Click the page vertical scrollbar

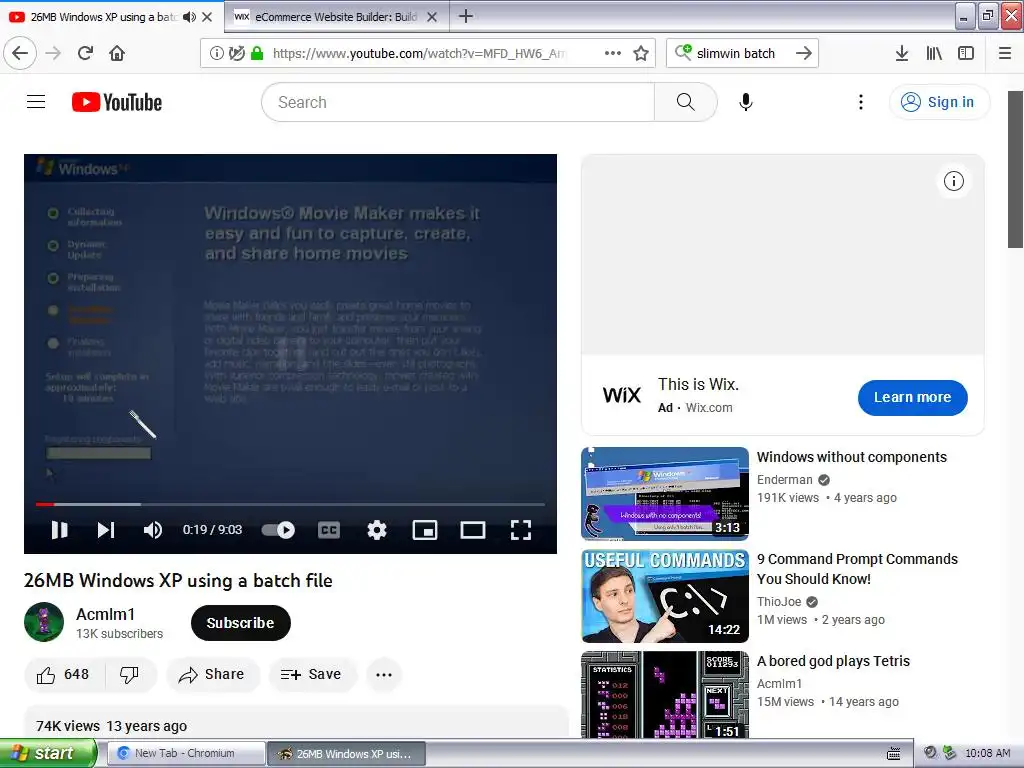[1015, 170]
